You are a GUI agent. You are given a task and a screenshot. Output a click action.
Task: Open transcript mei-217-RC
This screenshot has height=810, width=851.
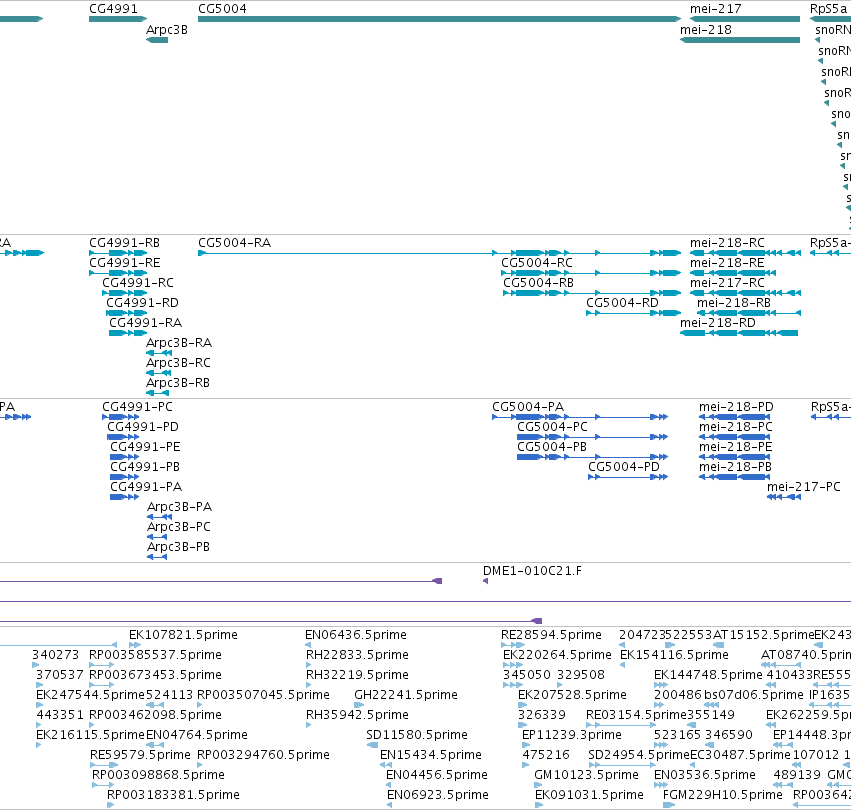tap(727, 283)
